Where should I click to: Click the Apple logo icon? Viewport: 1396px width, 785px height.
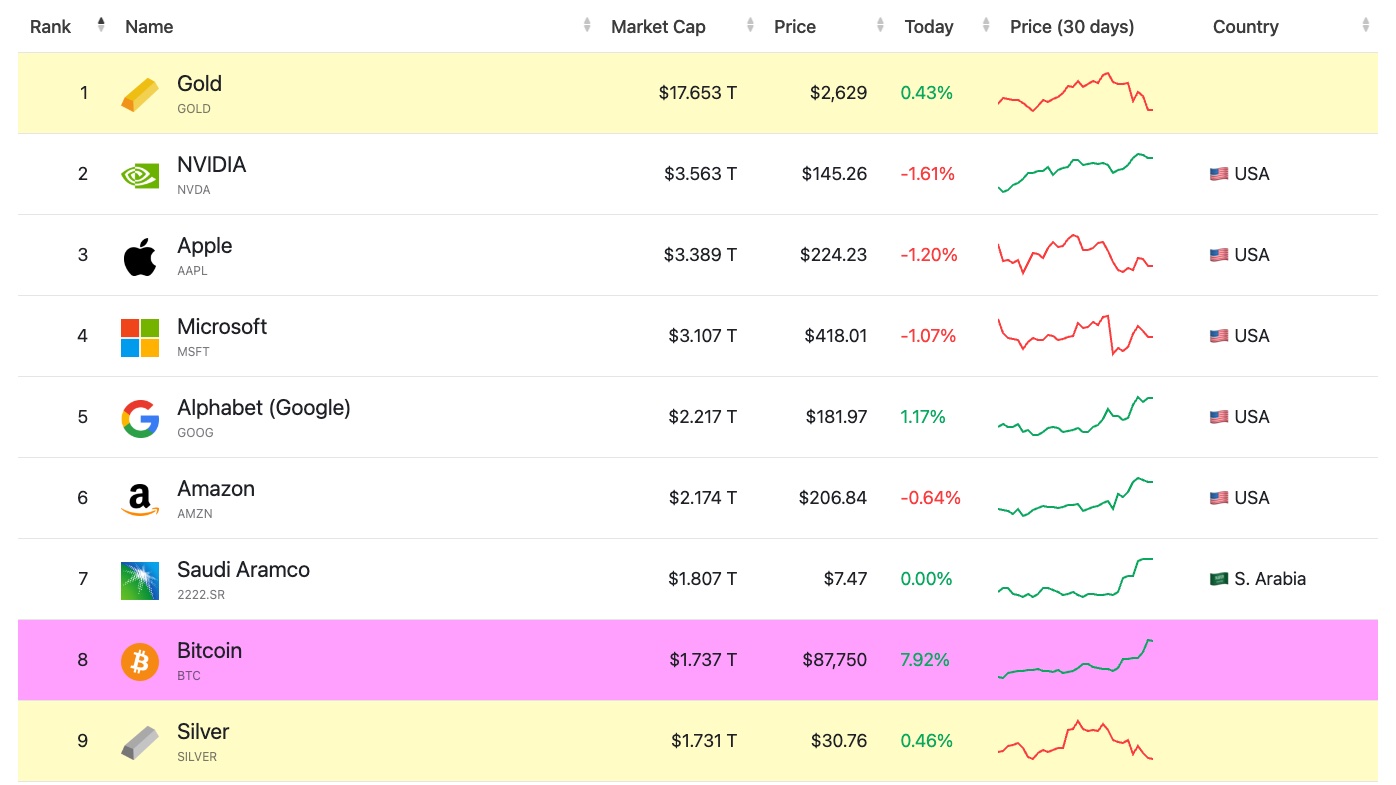(140, 256)
